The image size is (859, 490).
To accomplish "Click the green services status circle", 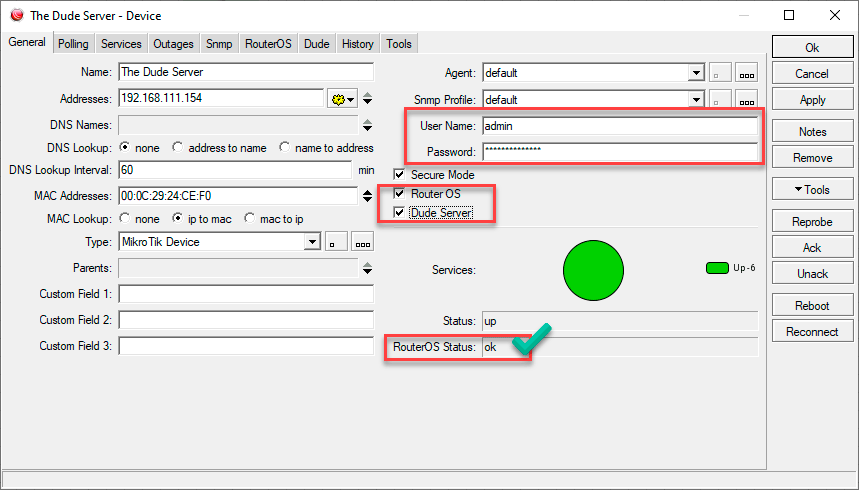I will pos(593,270).
